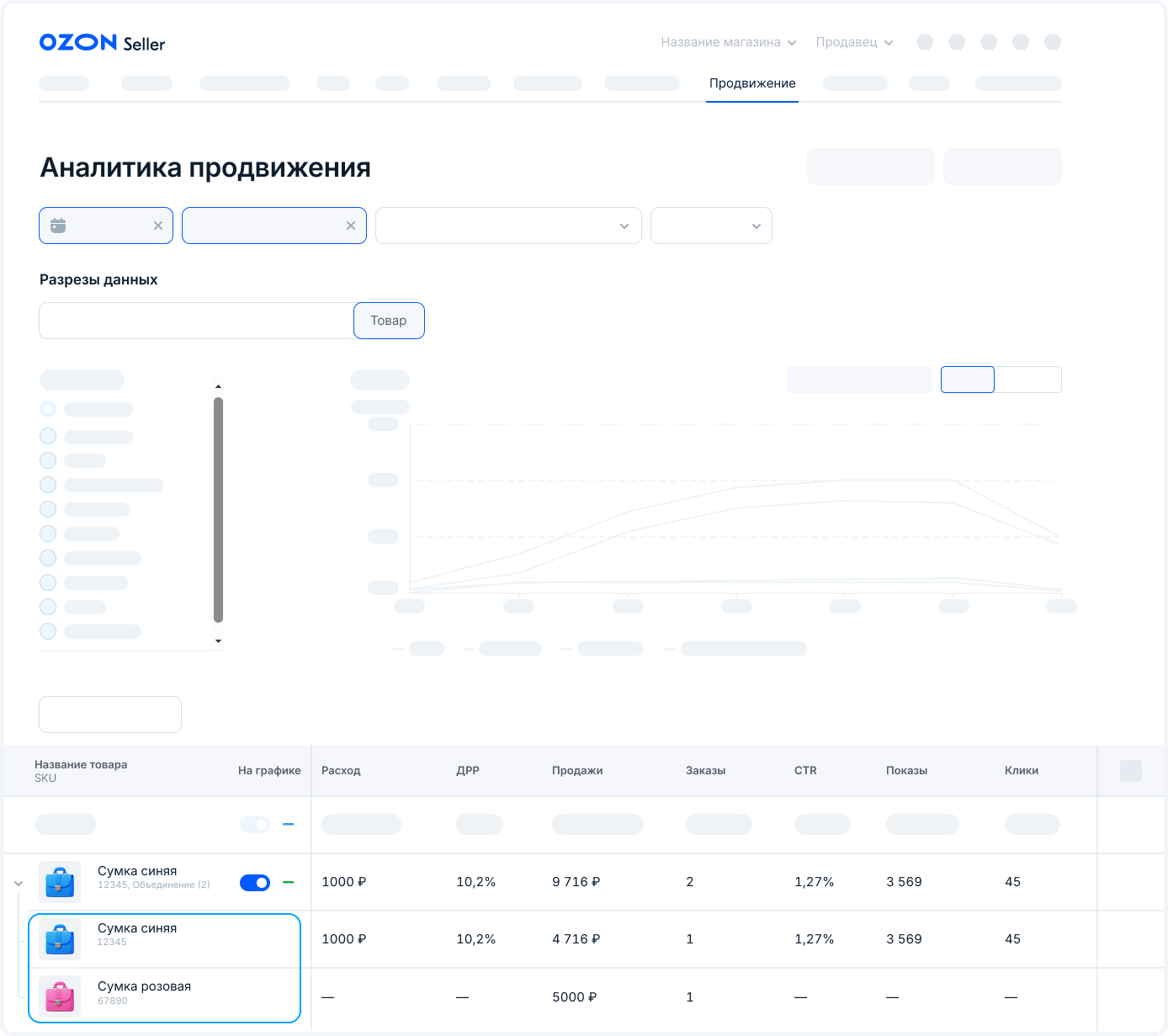Select the first radio button in metrics list
This screenshot has width=1168, height=1036.
(48, 409)
